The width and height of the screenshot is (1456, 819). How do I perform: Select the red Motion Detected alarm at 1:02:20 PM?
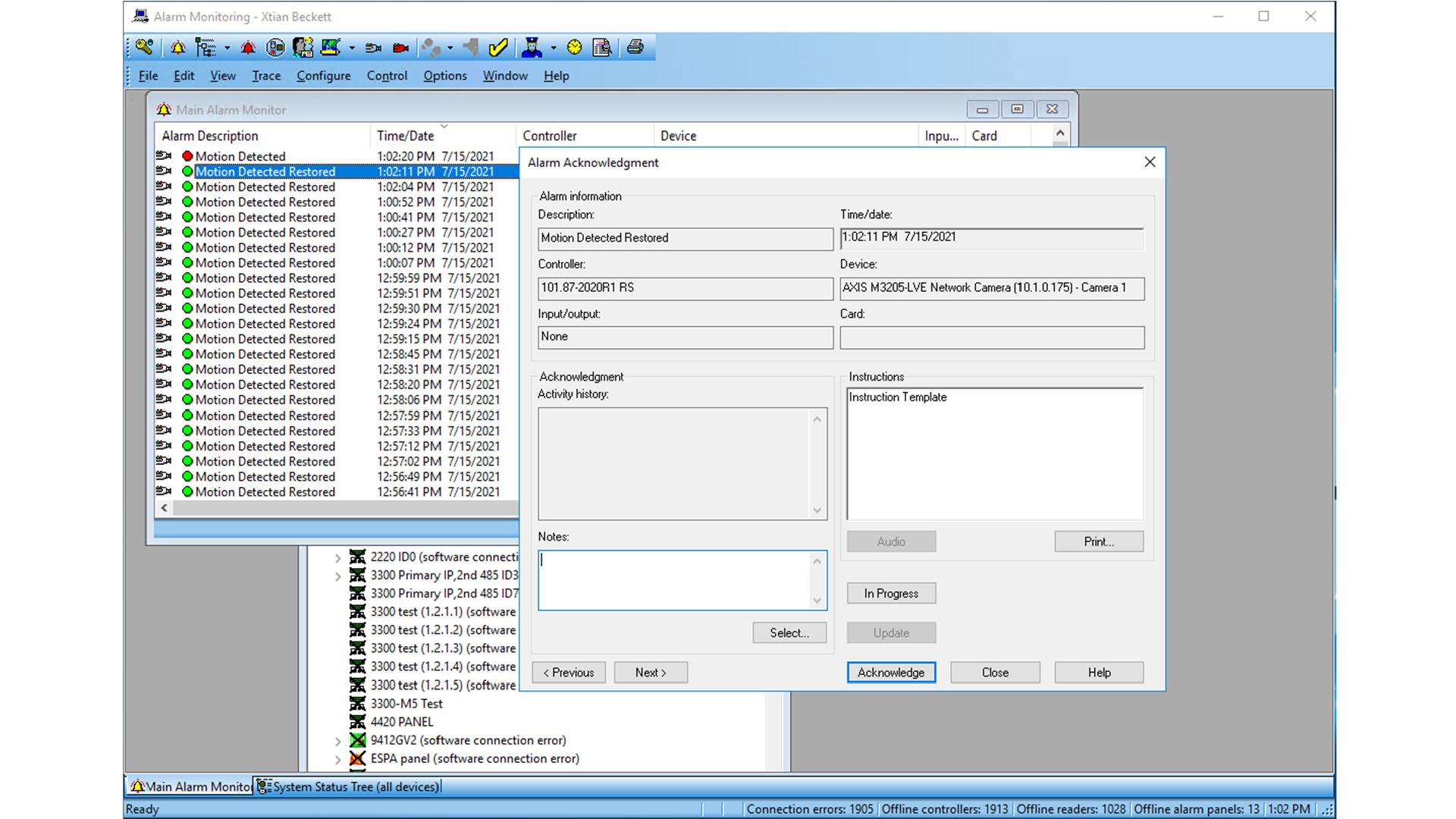(x=337, y=156)
